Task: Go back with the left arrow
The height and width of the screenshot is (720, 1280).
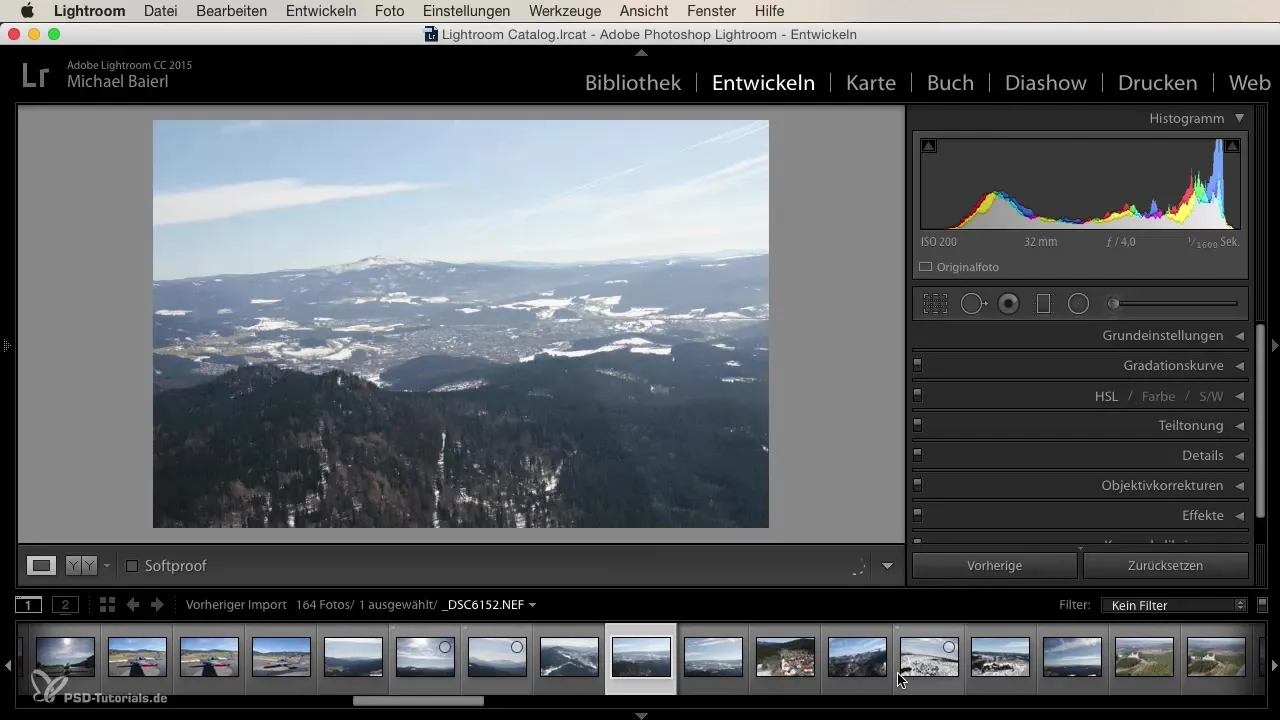Action: 132,605
